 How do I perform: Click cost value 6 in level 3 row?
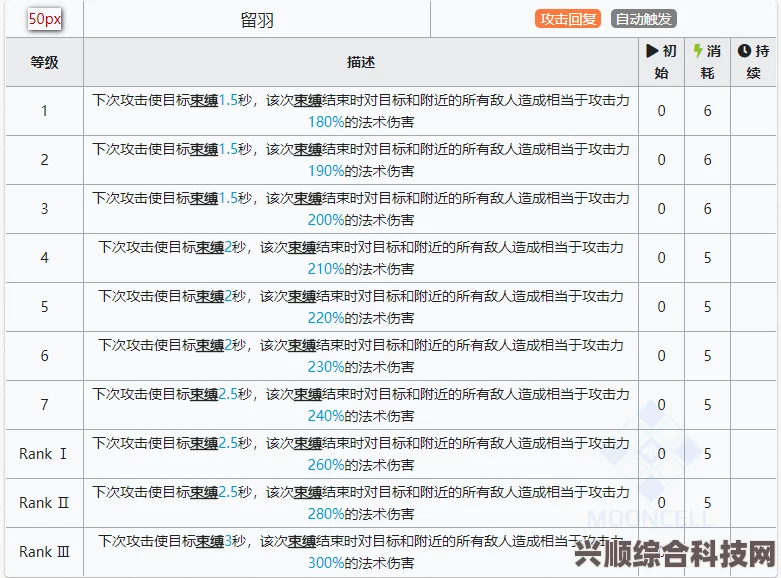point(707,208)
